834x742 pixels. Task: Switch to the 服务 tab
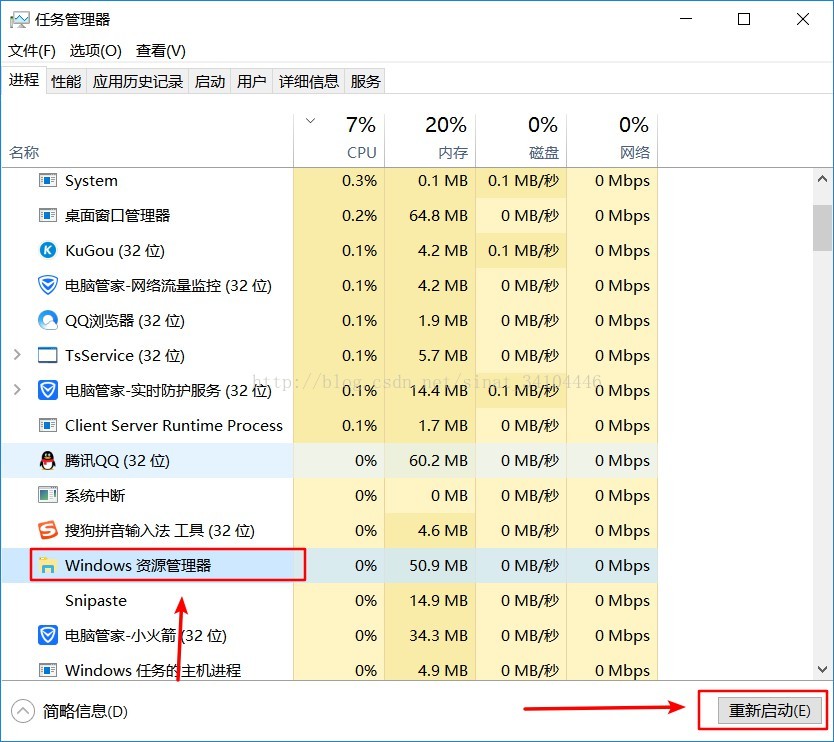point(365,81)
